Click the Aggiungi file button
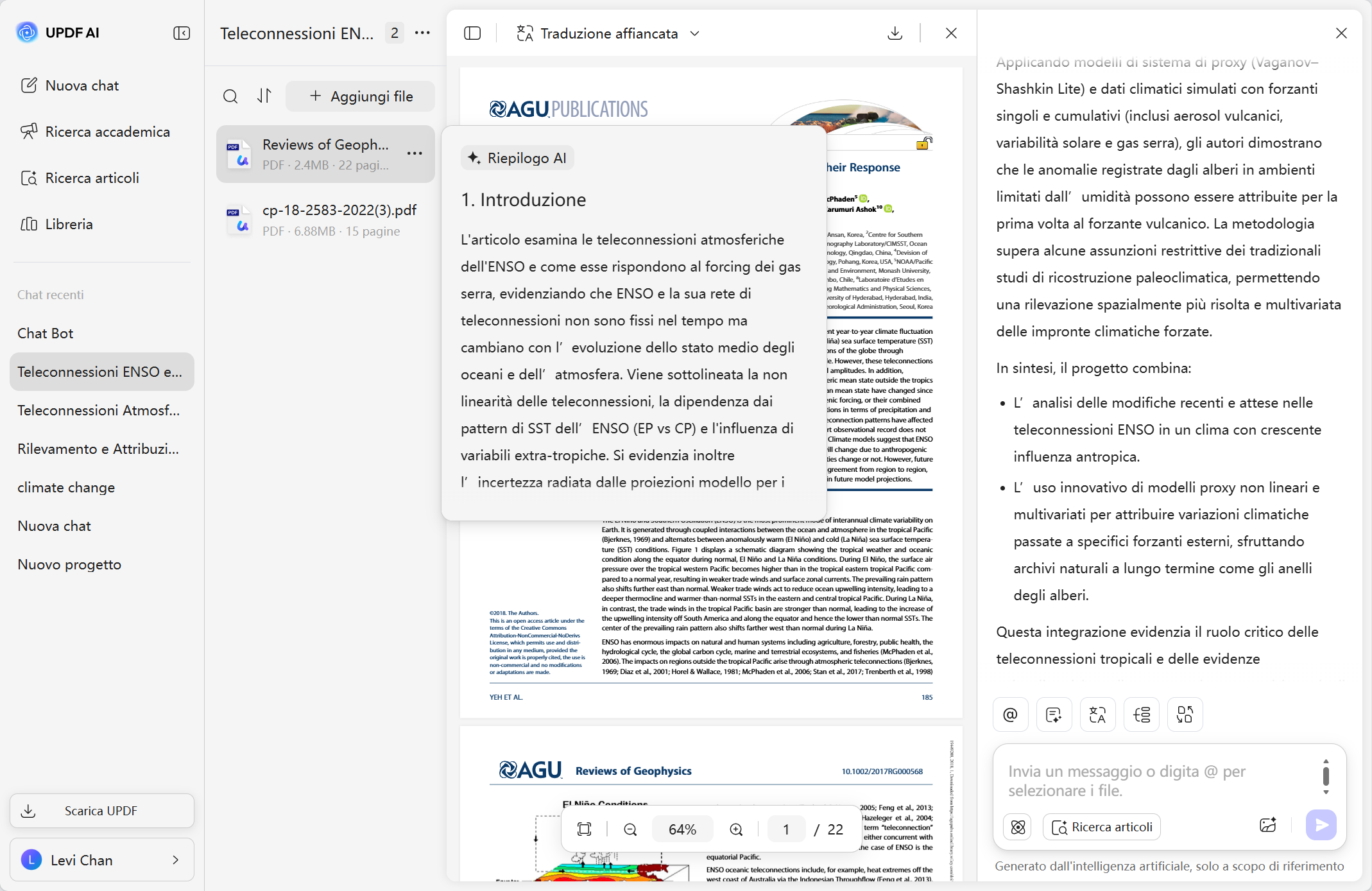Viewport: 1372px width, 891px height. pyautogui.click(x=361, y=96)
